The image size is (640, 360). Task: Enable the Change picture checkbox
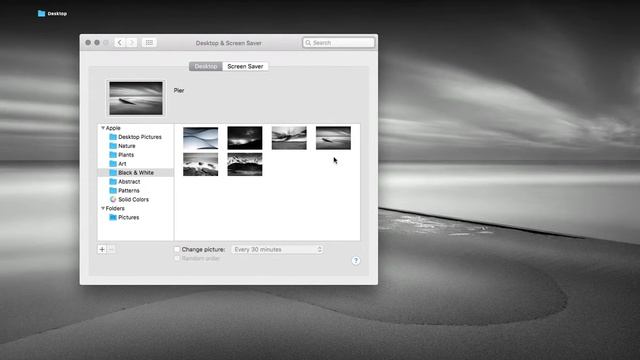point(177,249)
